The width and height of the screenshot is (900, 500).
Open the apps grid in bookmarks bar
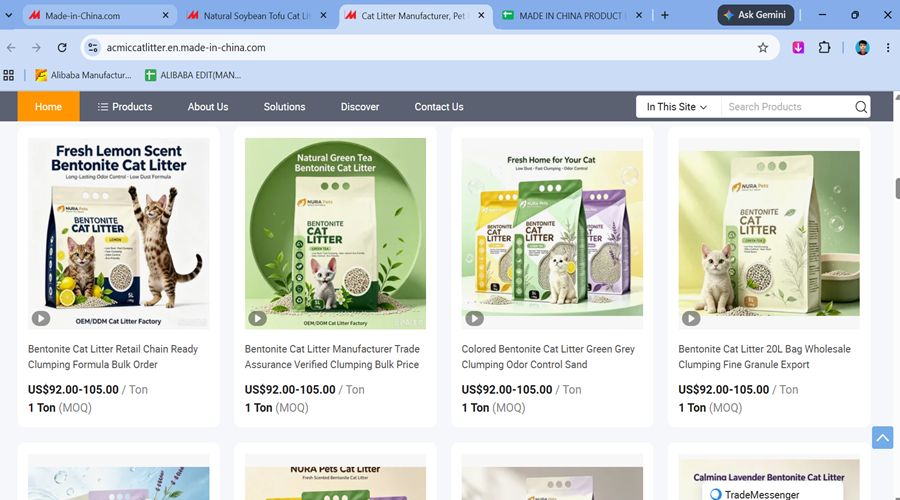click(9, 75)
